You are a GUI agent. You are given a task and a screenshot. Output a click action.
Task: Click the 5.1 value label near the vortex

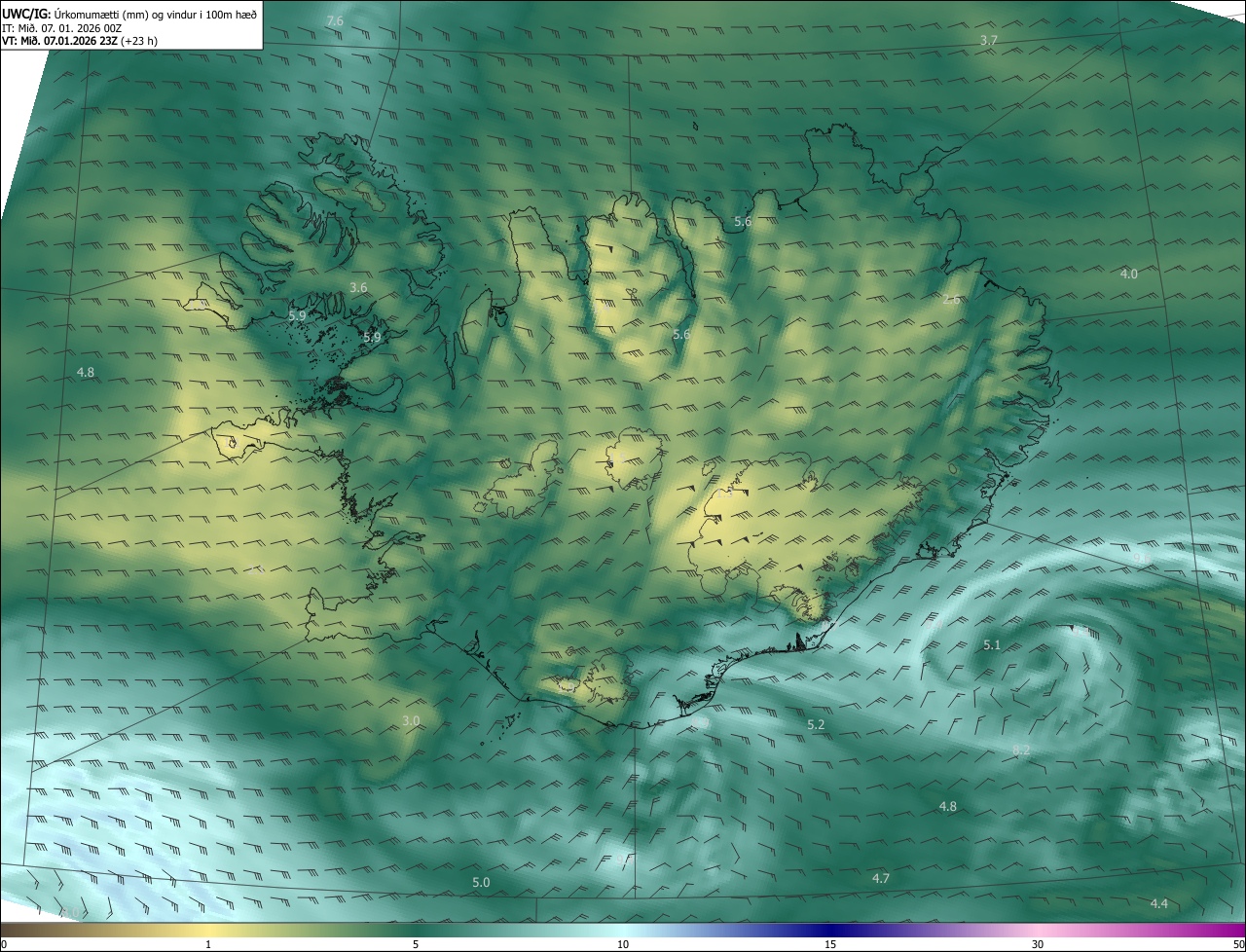pyautogui.click(x=992, y=645)
